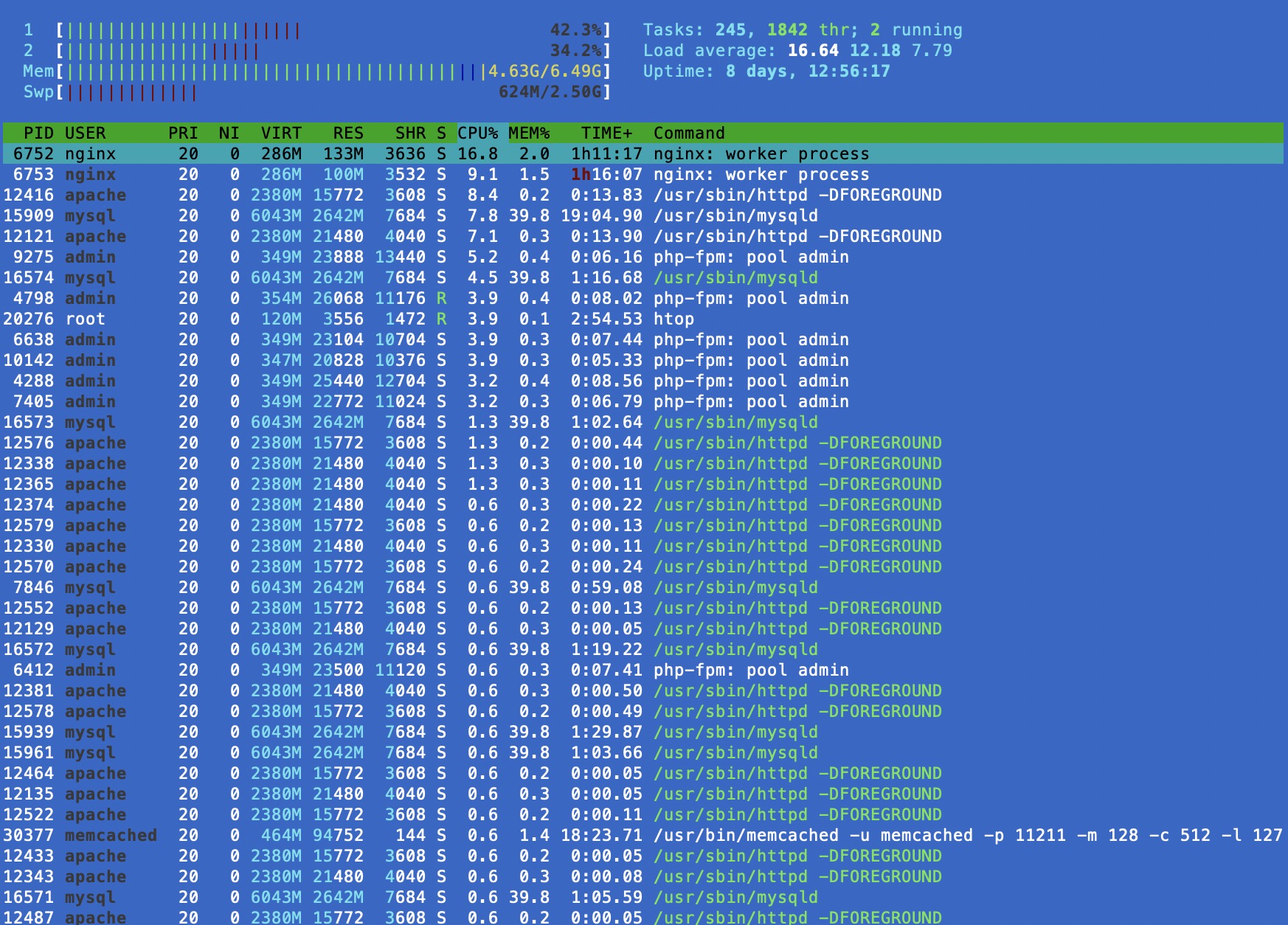The image size is (1288, 925).
Task: Sort processes by the CPU% column header
Action: point(477,133)
